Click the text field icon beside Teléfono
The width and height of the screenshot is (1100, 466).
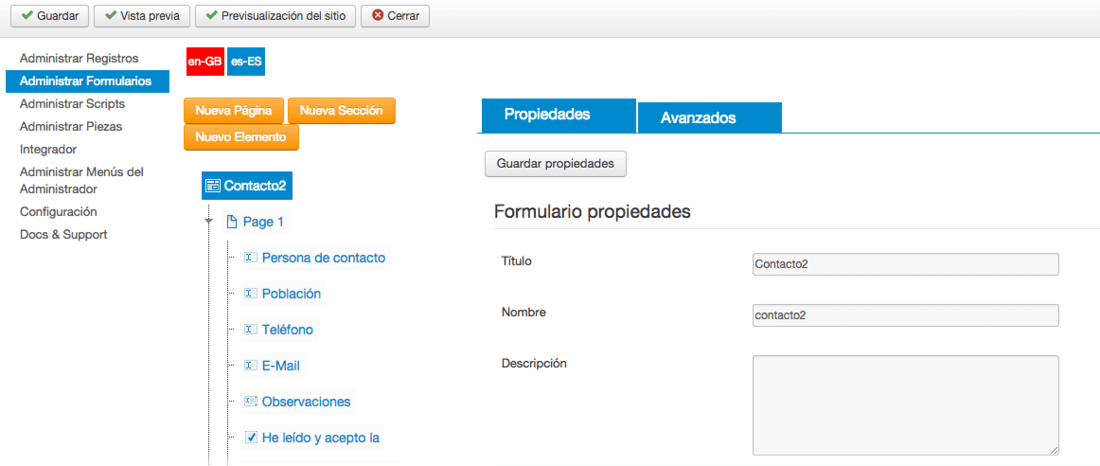(x=250, y=329)
